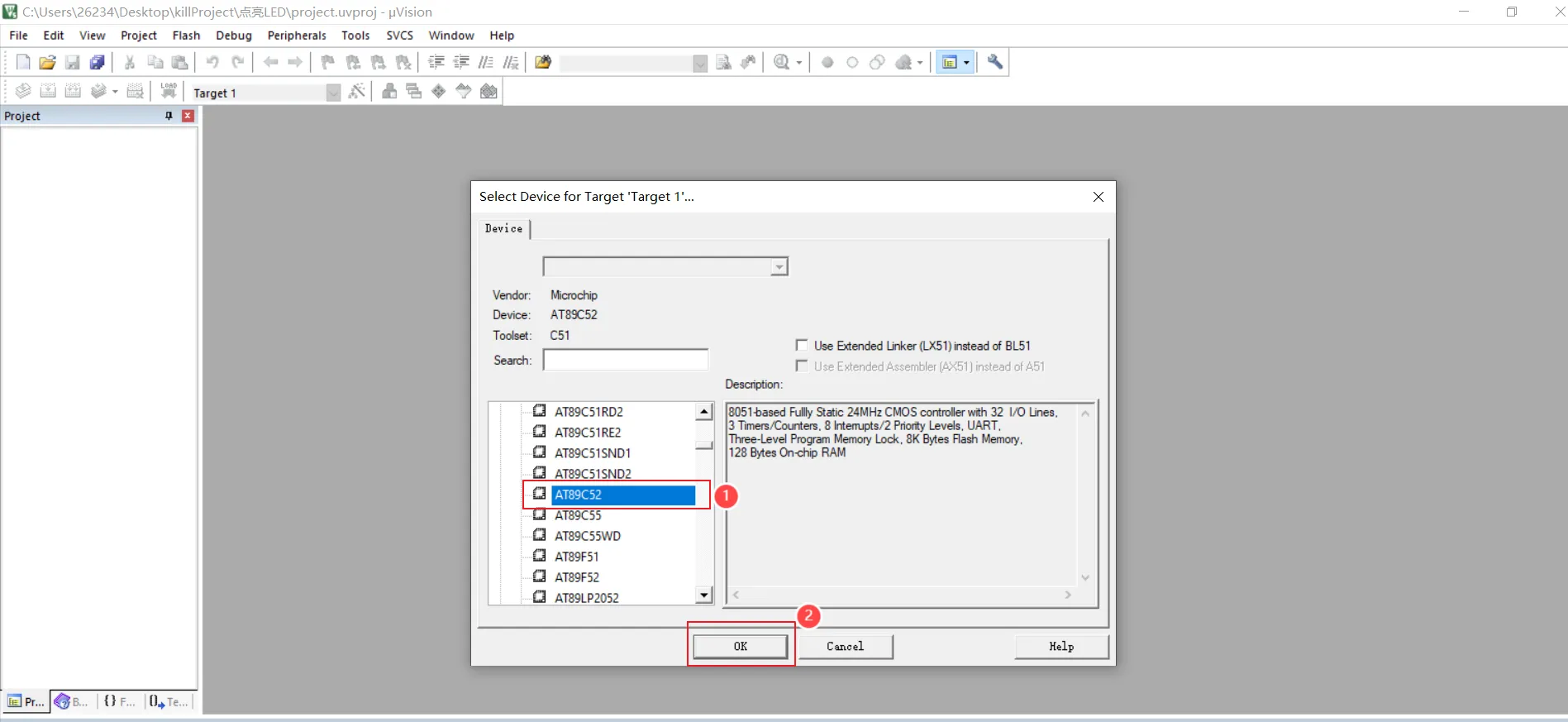Click the Save All toolbar icon

click(98, 62)
